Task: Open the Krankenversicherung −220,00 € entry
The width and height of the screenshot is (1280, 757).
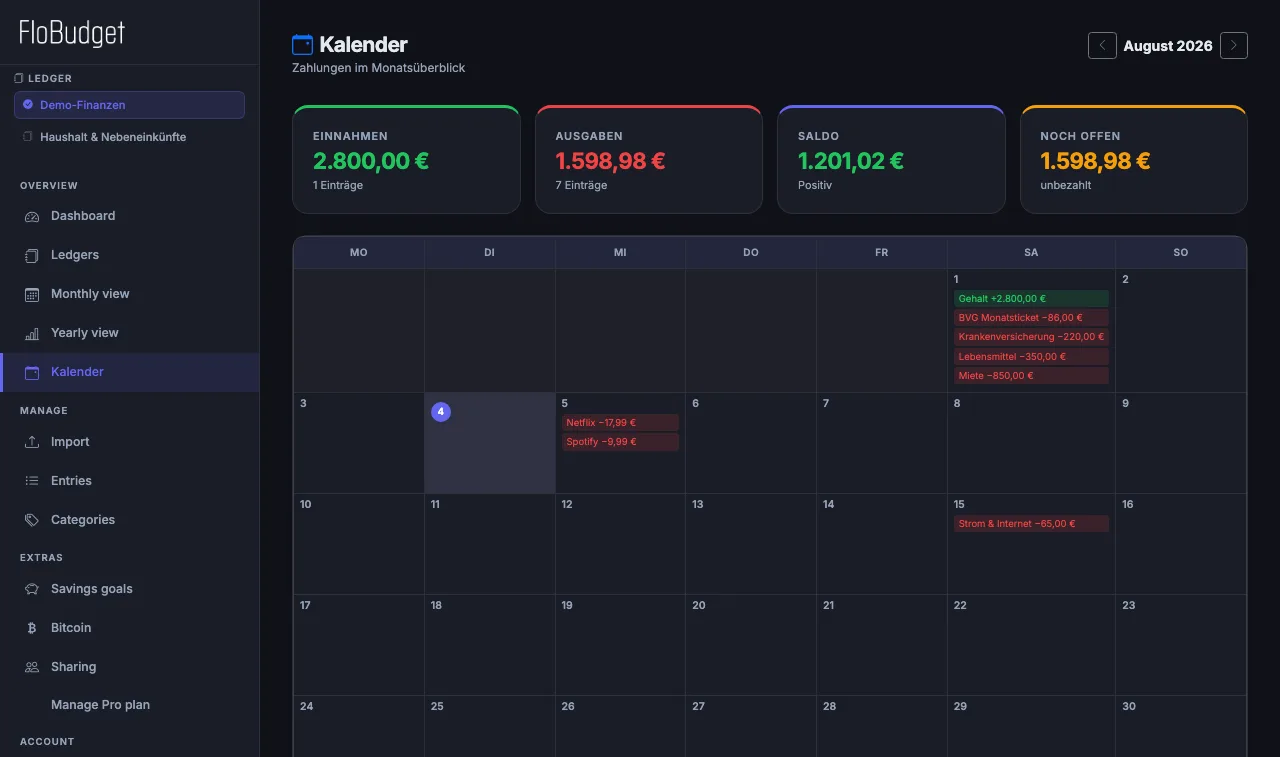Action: coord(1031,337)
